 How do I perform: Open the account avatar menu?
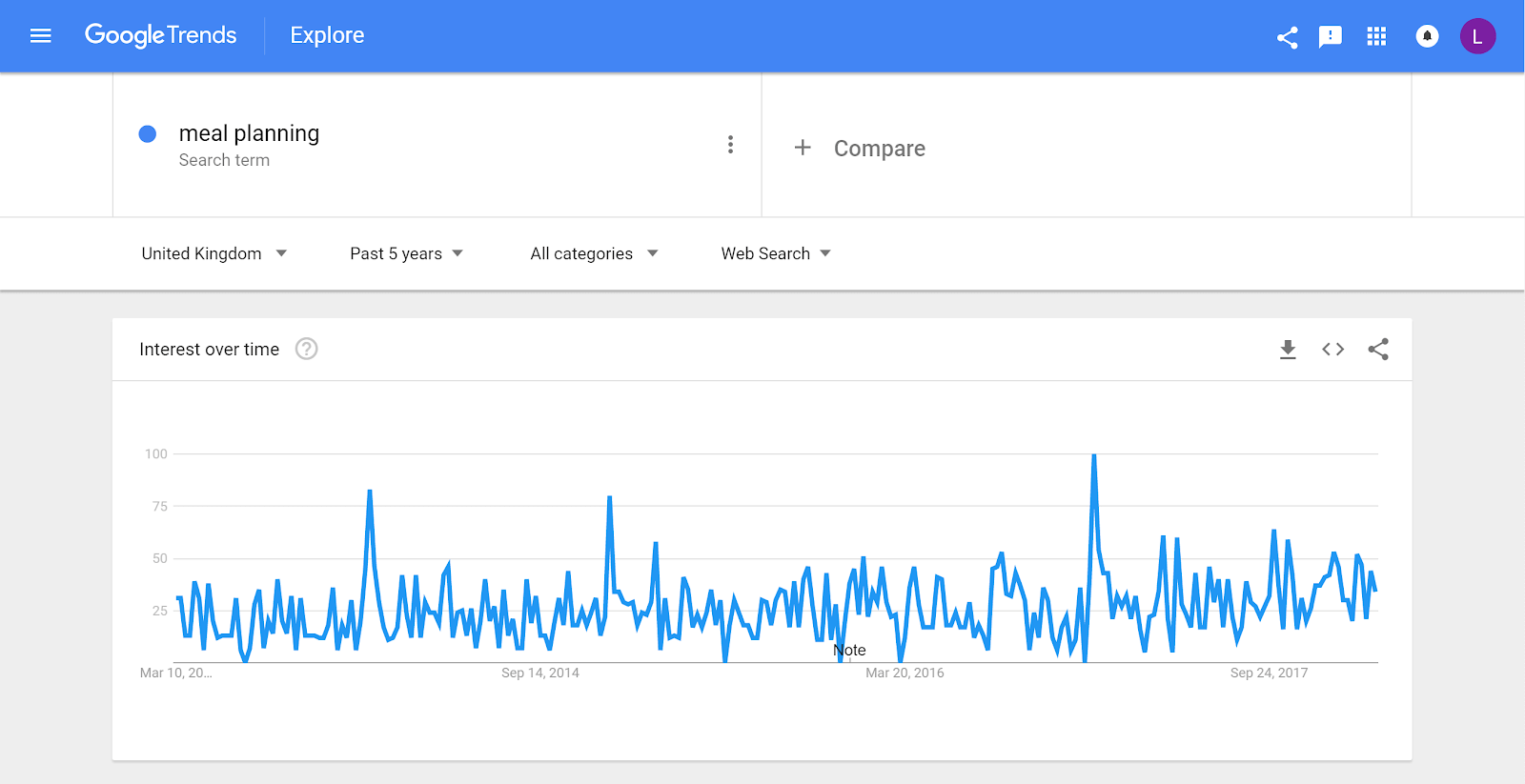click(1477, 36)
